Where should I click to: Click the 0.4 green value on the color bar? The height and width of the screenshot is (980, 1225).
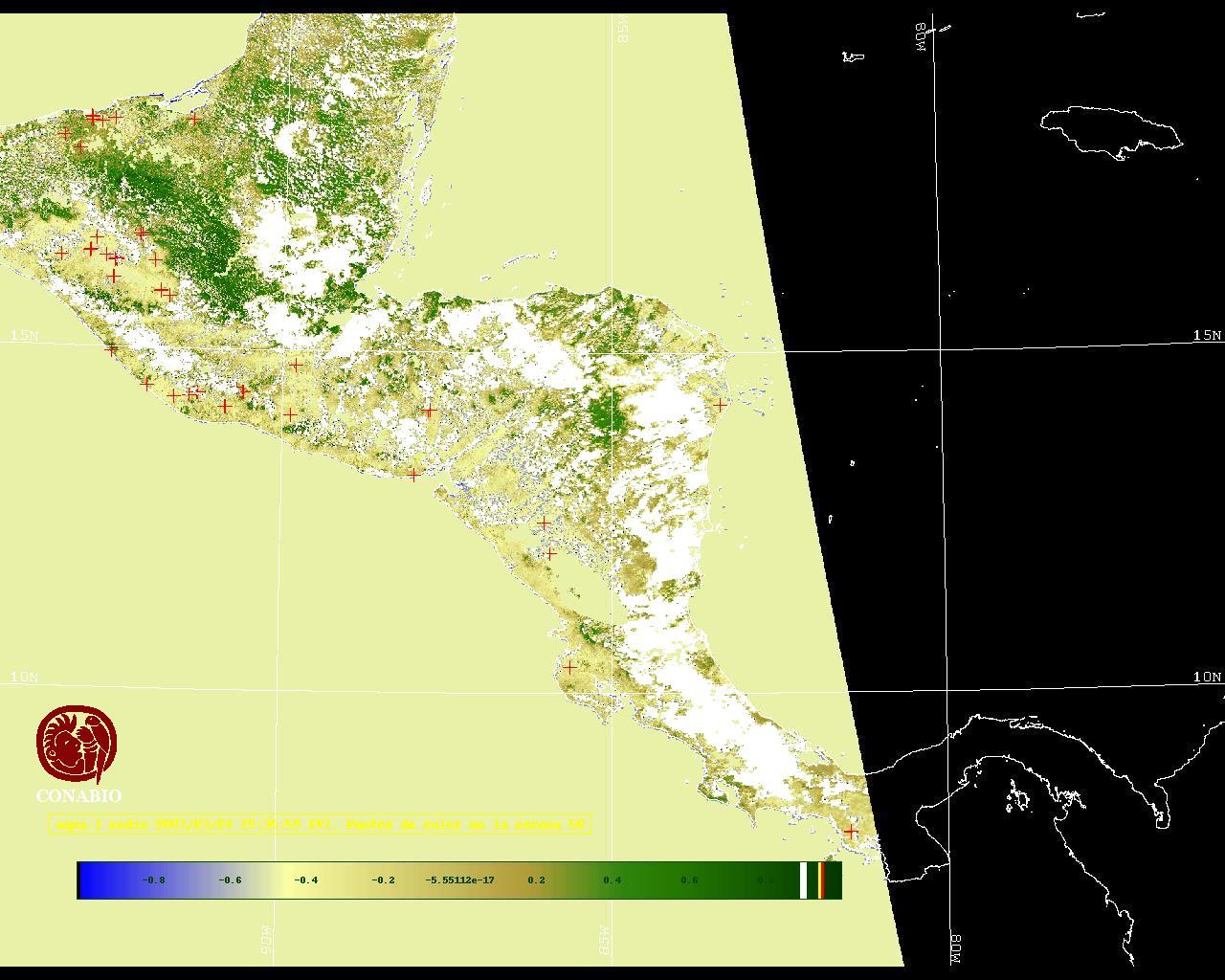(x=612, y=880)
